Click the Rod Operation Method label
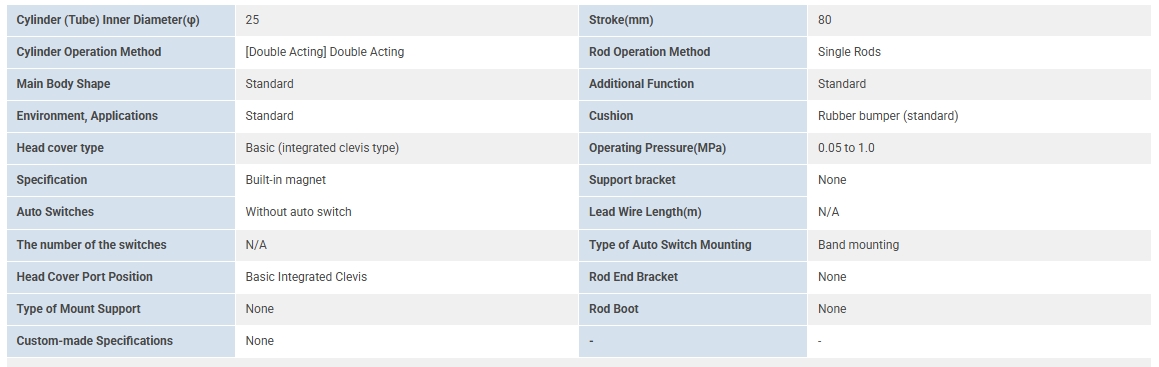The height and width of the screenshot is (367, 1159). click(x=649, y=52)
